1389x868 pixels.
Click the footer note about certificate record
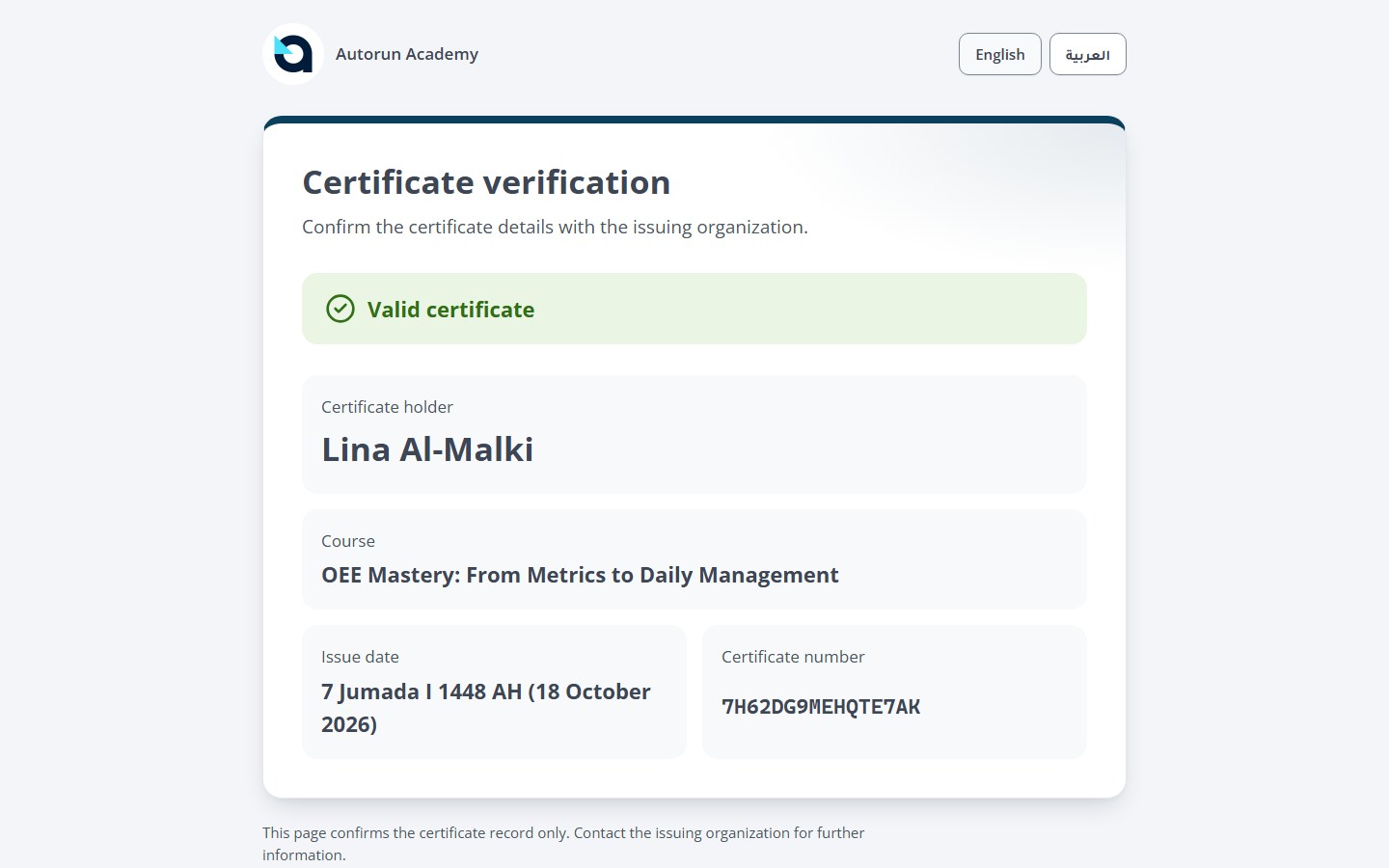563,844
